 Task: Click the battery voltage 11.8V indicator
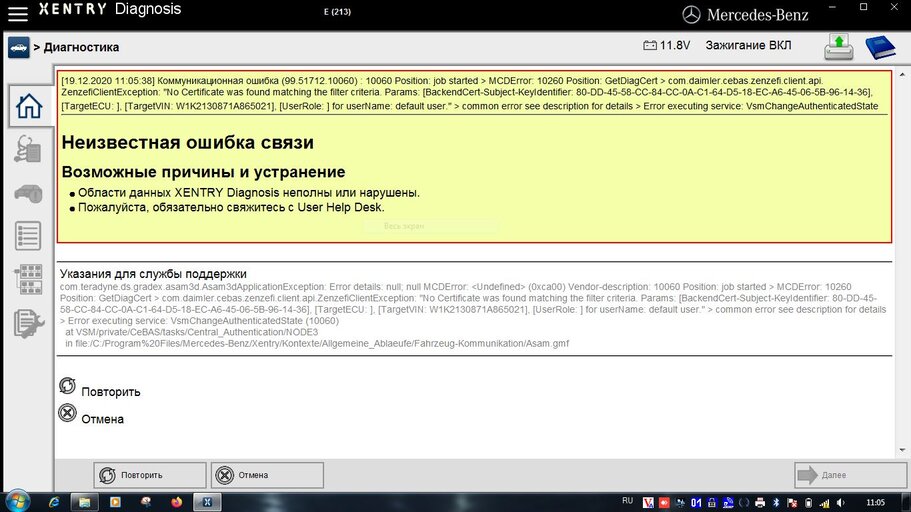[666, 45]
